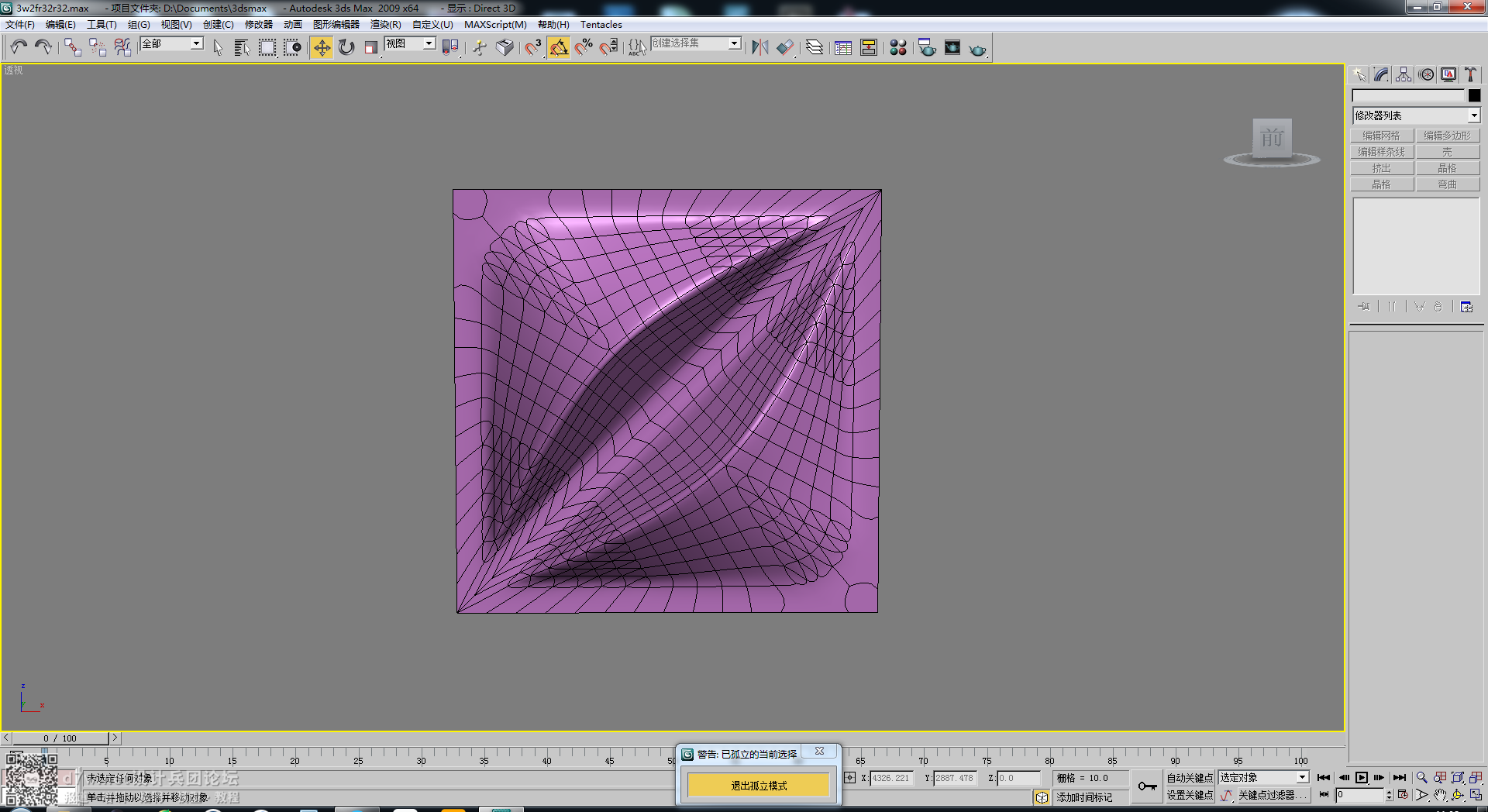The height and width of the screenshot is (812, 1488).
Task: Open the Layer Manager
Action: (x=815, y=47)
